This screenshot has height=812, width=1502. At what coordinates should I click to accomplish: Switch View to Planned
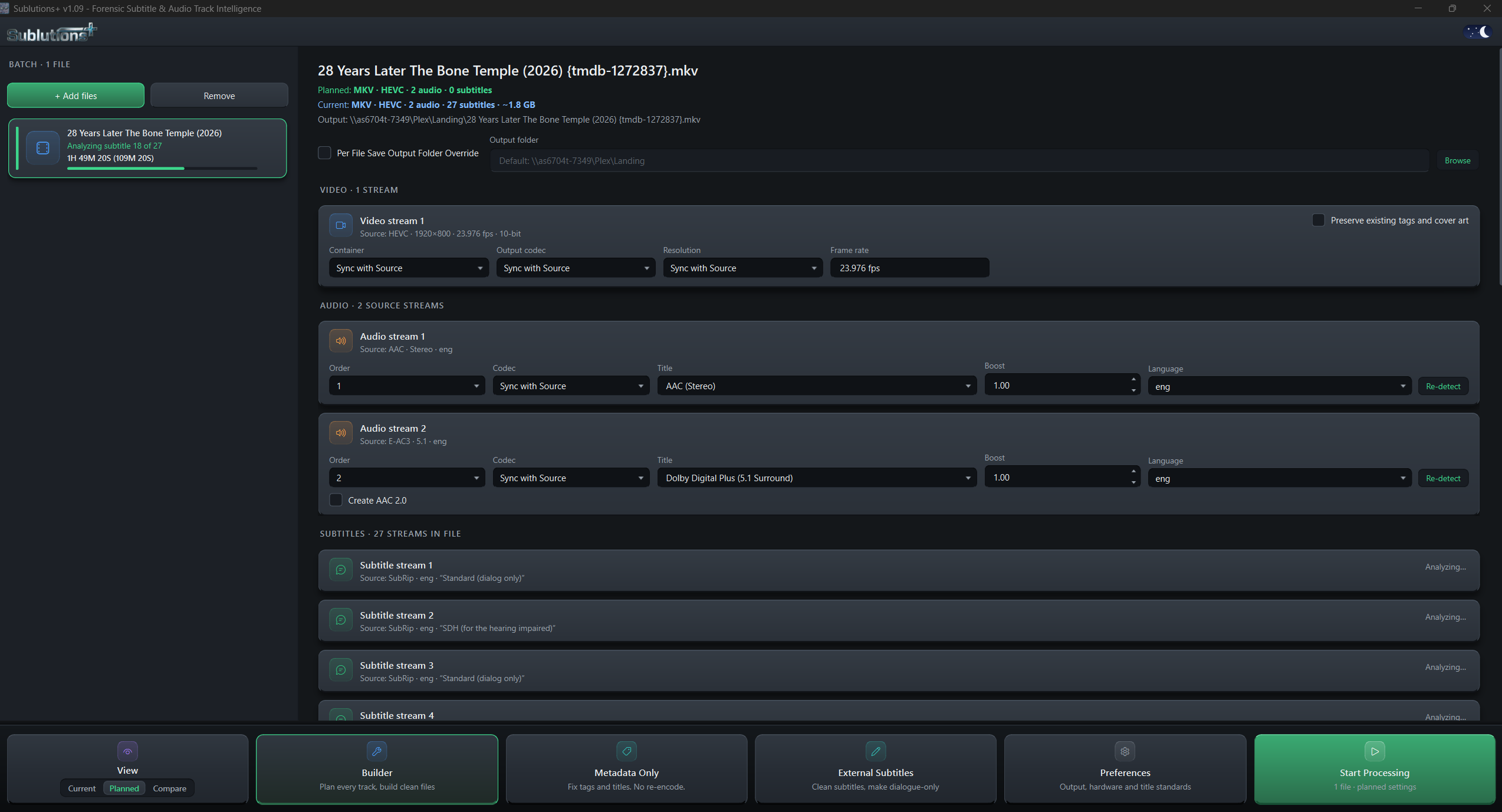[124, 788]
